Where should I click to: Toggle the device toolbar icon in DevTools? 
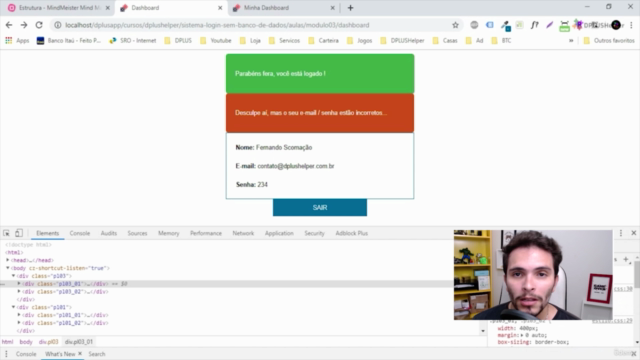(x=19, y=233)
